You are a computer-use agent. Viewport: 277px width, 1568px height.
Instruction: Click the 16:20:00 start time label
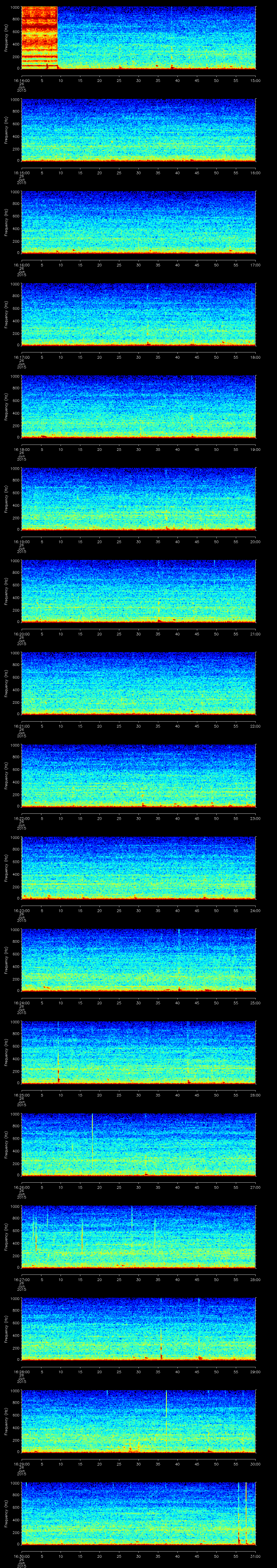(21, 634)
